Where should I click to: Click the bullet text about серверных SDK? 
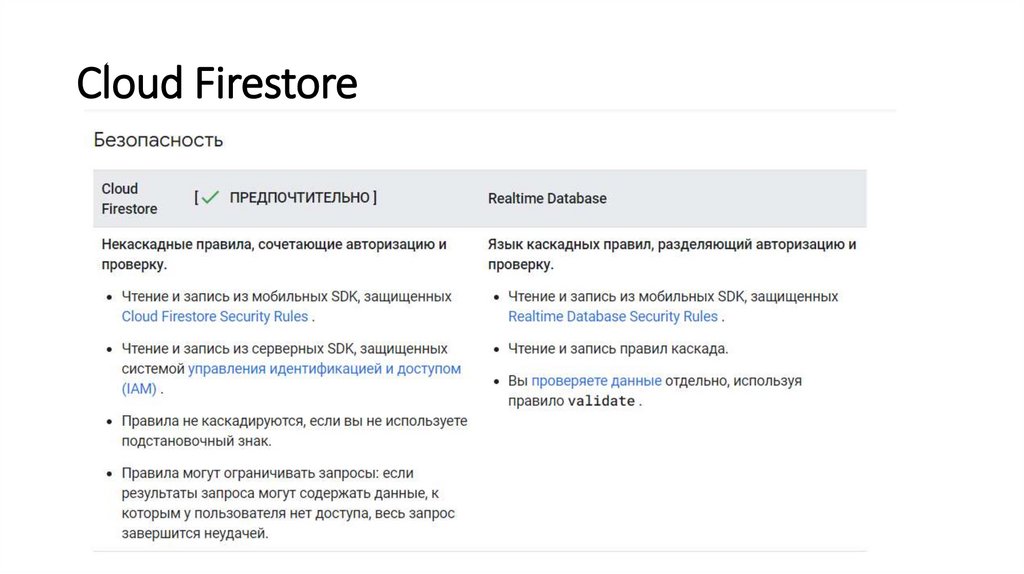point(284,349)
